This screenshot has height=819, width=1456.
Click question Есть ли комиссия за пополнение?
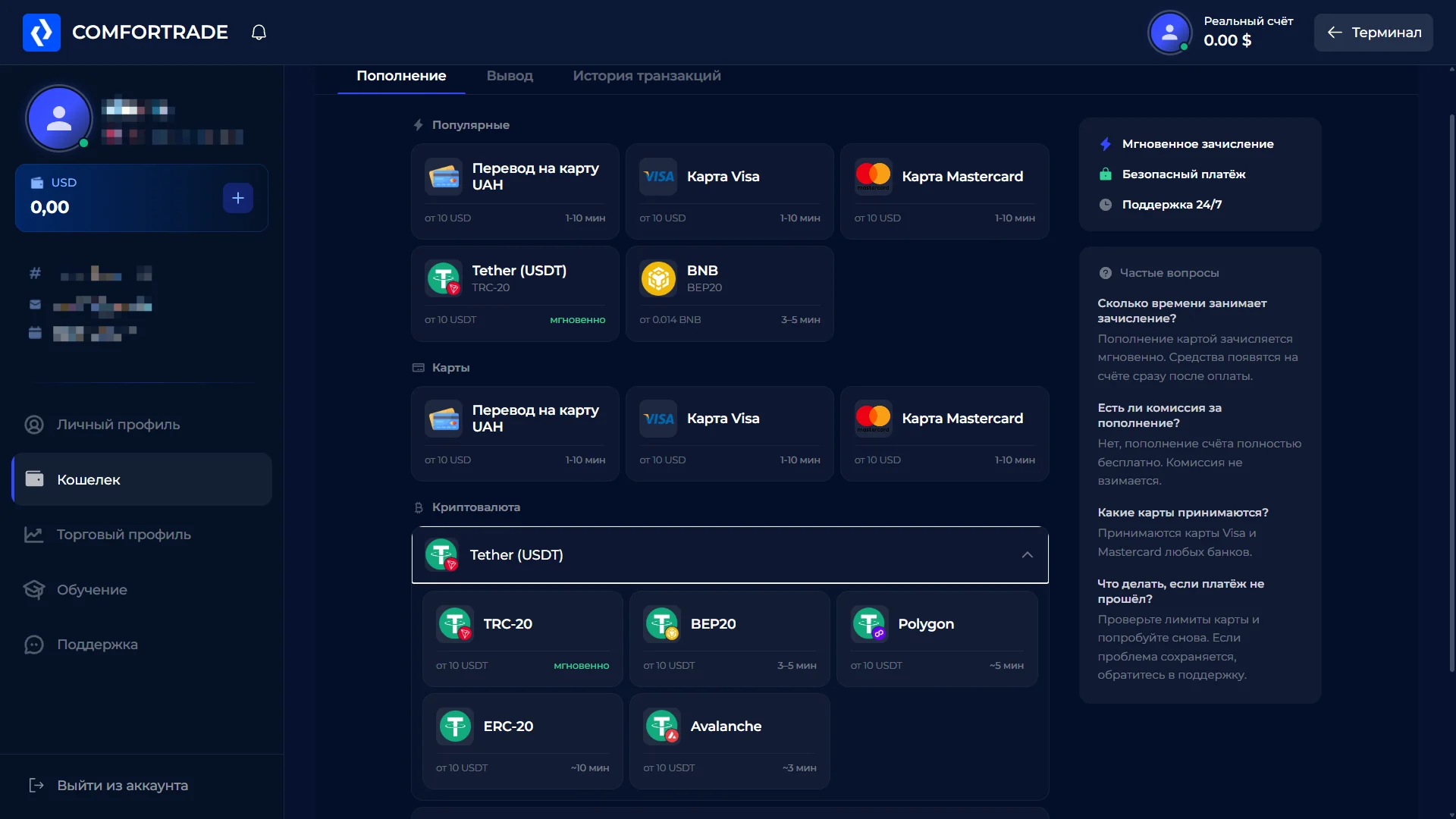pos(1159,416)
